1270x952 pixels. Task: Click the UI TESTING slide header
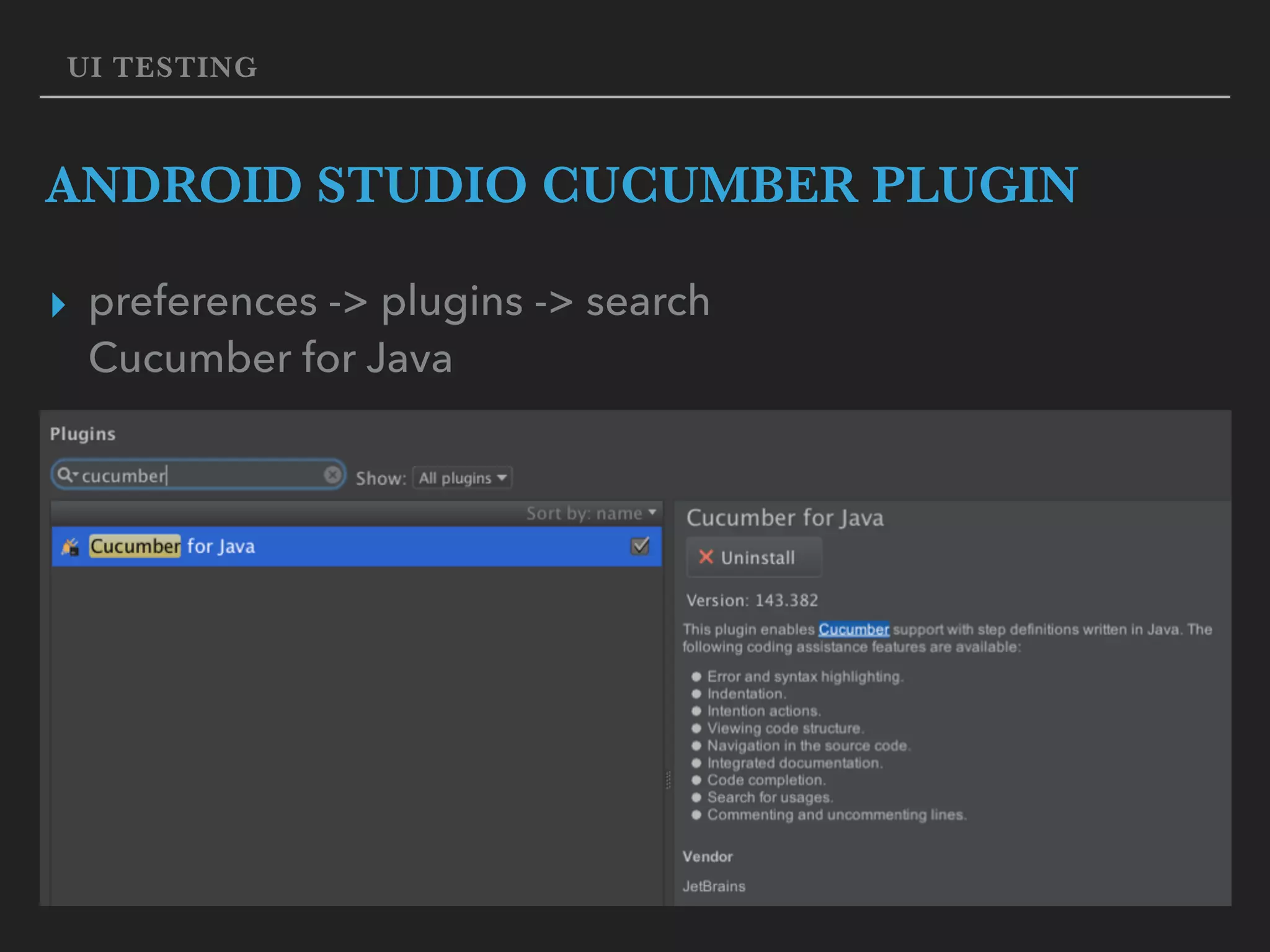(162, 67)
